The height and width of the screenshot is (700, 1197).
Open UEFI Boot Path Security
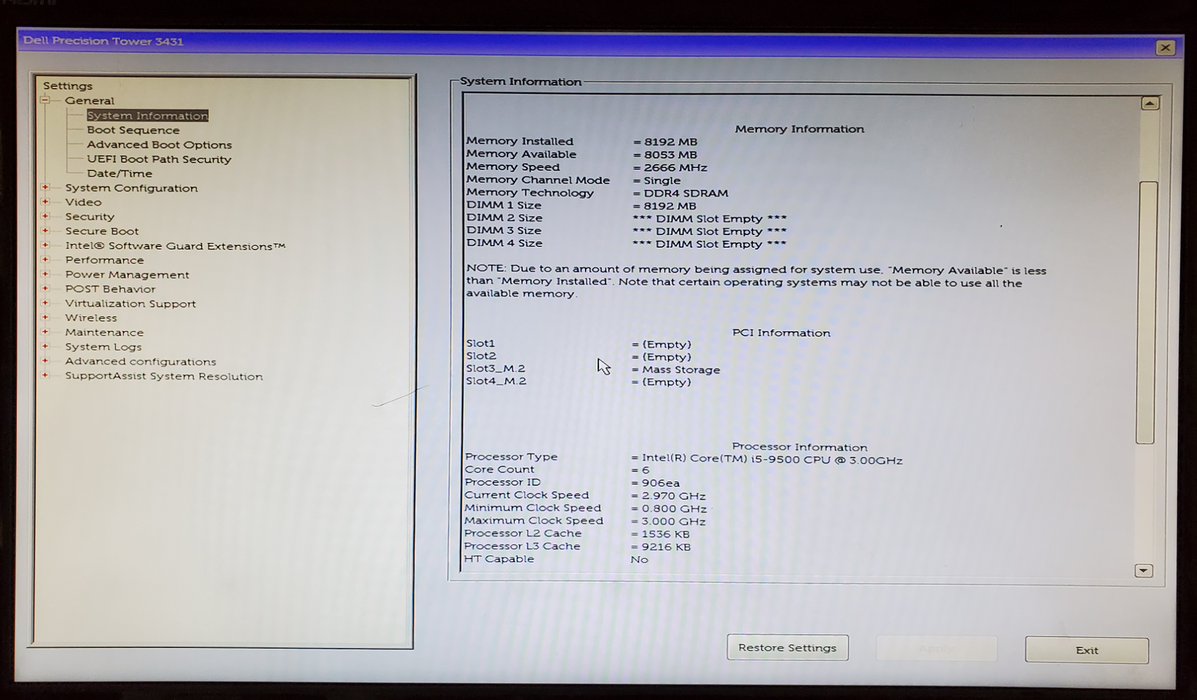tap(159, 159)
